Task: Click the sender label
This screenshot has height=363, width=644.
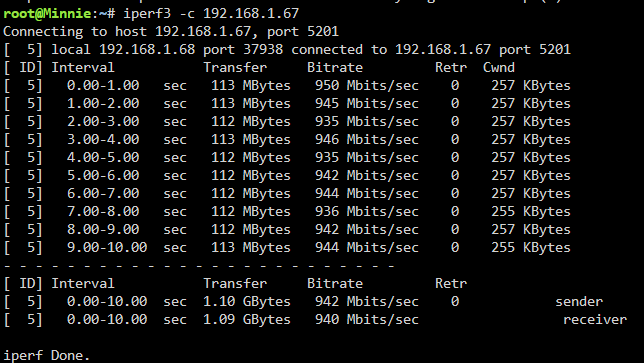Action: coord(579,302)
